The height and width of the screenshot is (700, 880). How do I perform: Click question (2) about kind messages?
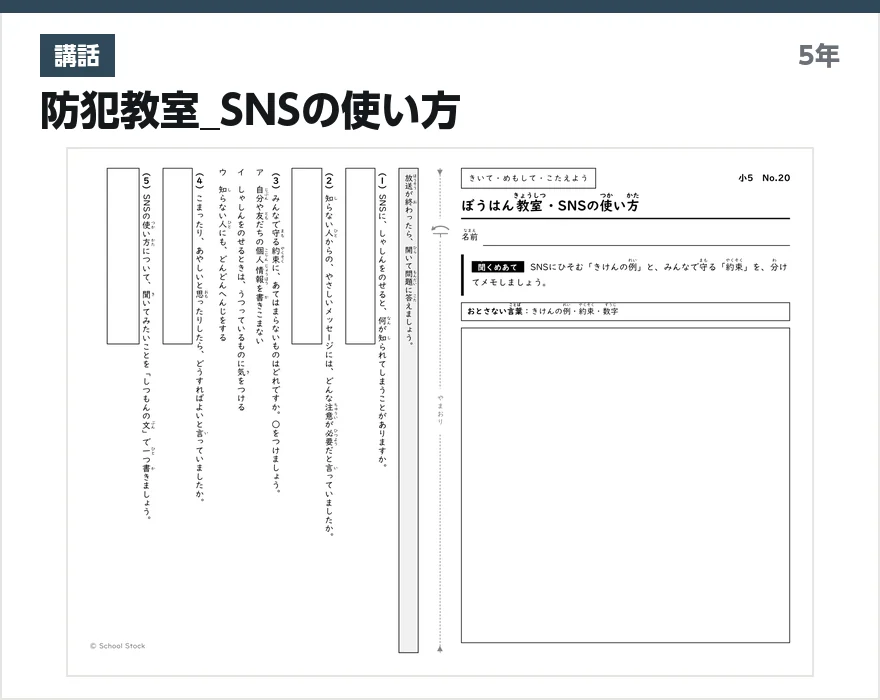329,355
